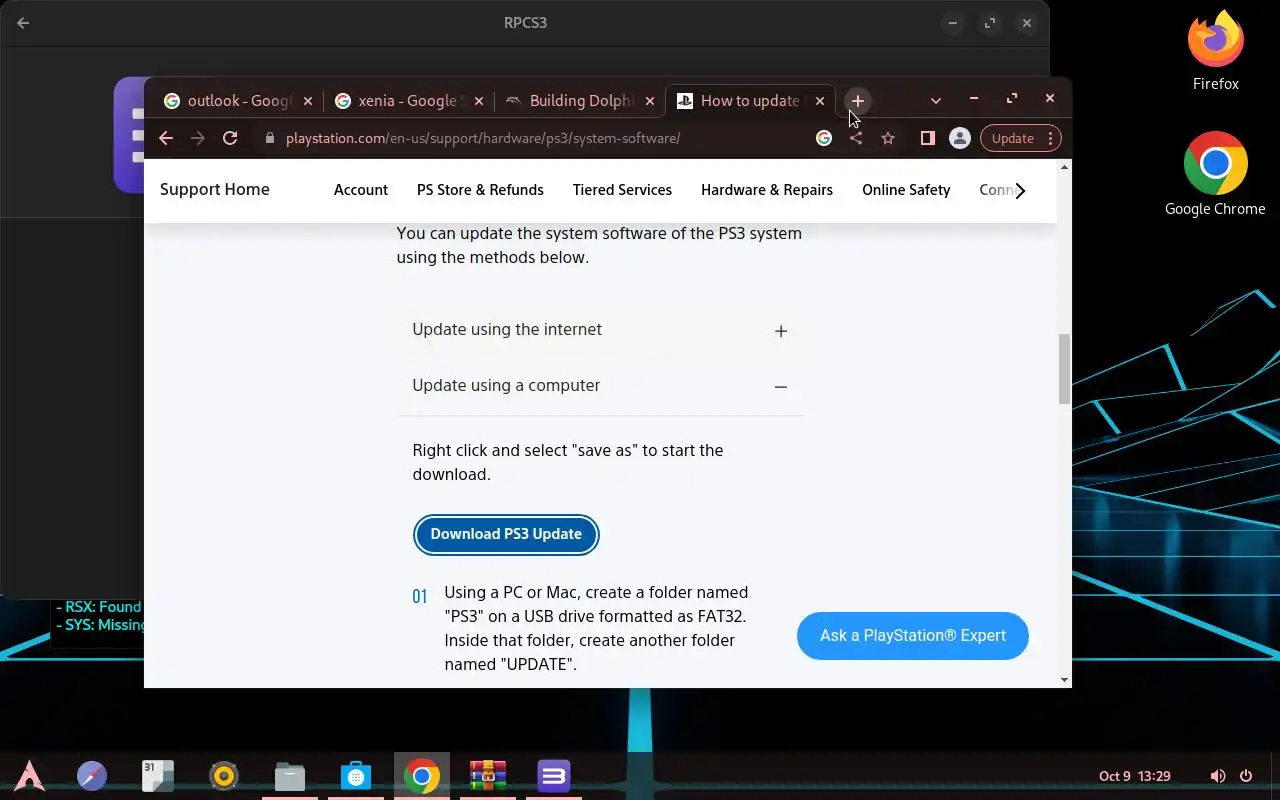Click Chrome icon in the taskbar
The height and width of the screenshot is (800, 1280).
tap(422, 776)
